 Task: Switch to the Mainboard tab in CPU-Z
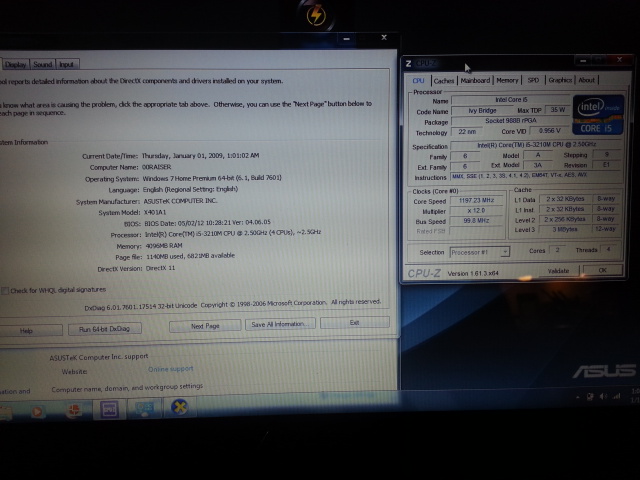pos(475,80)
